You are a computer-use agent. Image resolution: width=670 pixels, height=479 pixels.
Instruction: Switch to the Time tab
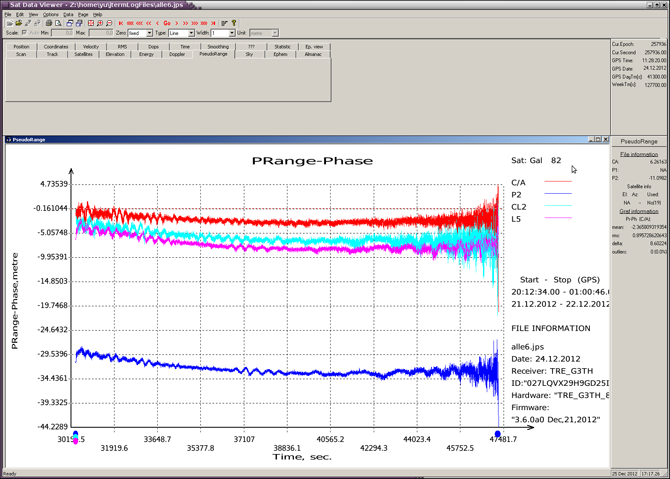(x=185, y=47)
